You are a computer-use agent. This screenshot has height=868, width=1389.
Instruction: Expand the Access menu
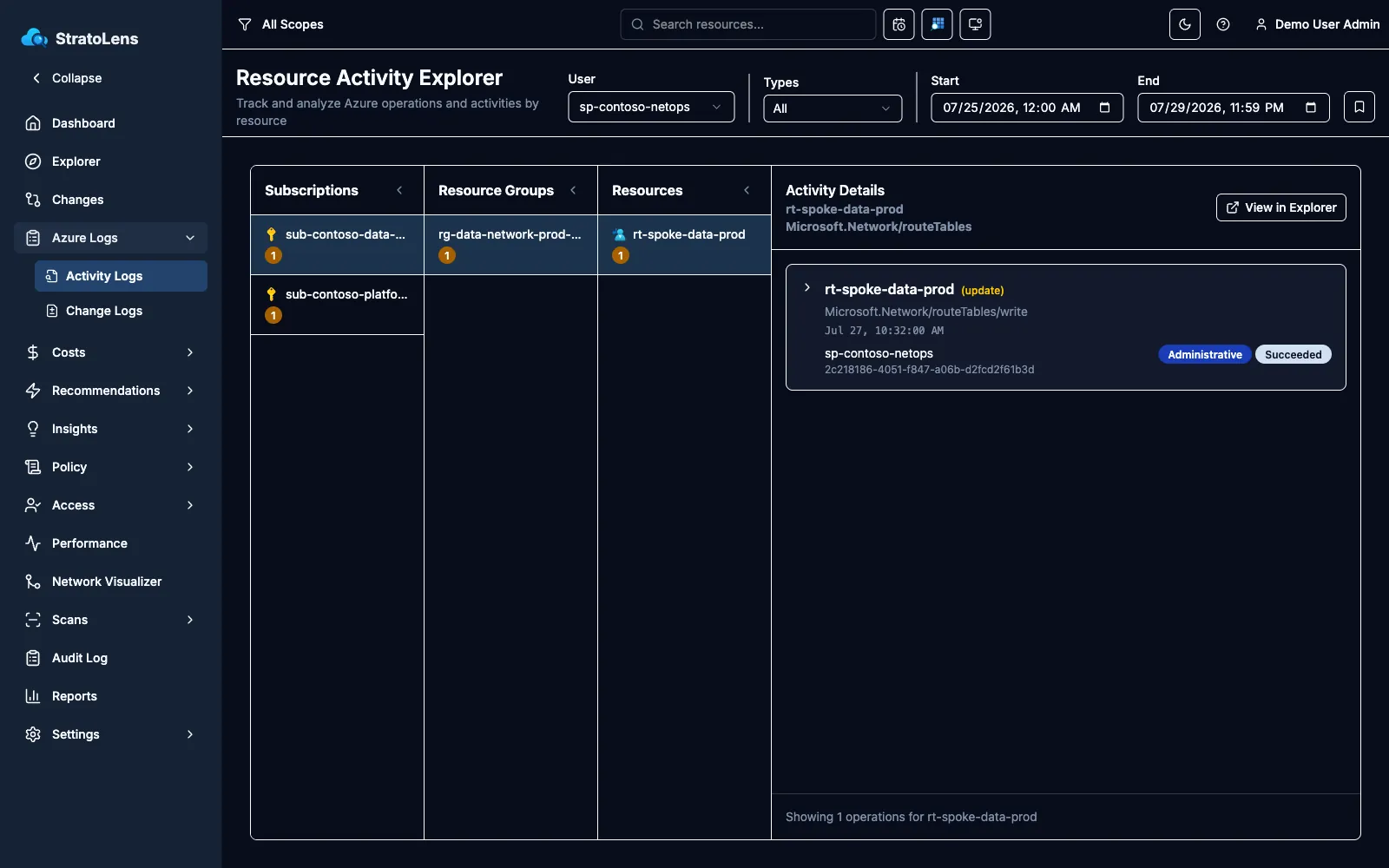coord(110,505)
